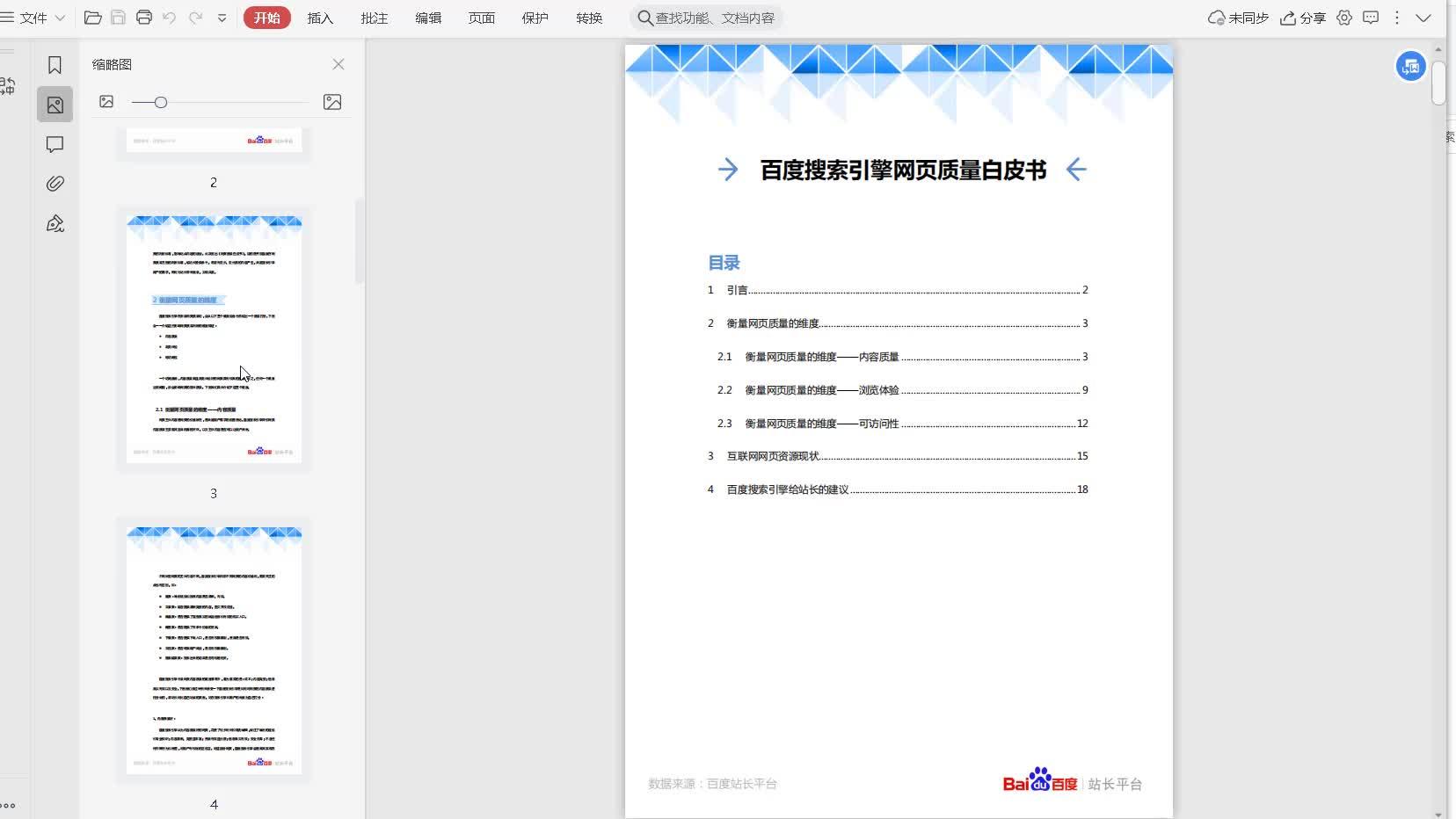Open the more options vertical dots menu
The height and width of the screenshot is (819, 1456).
coord(1397,18)
